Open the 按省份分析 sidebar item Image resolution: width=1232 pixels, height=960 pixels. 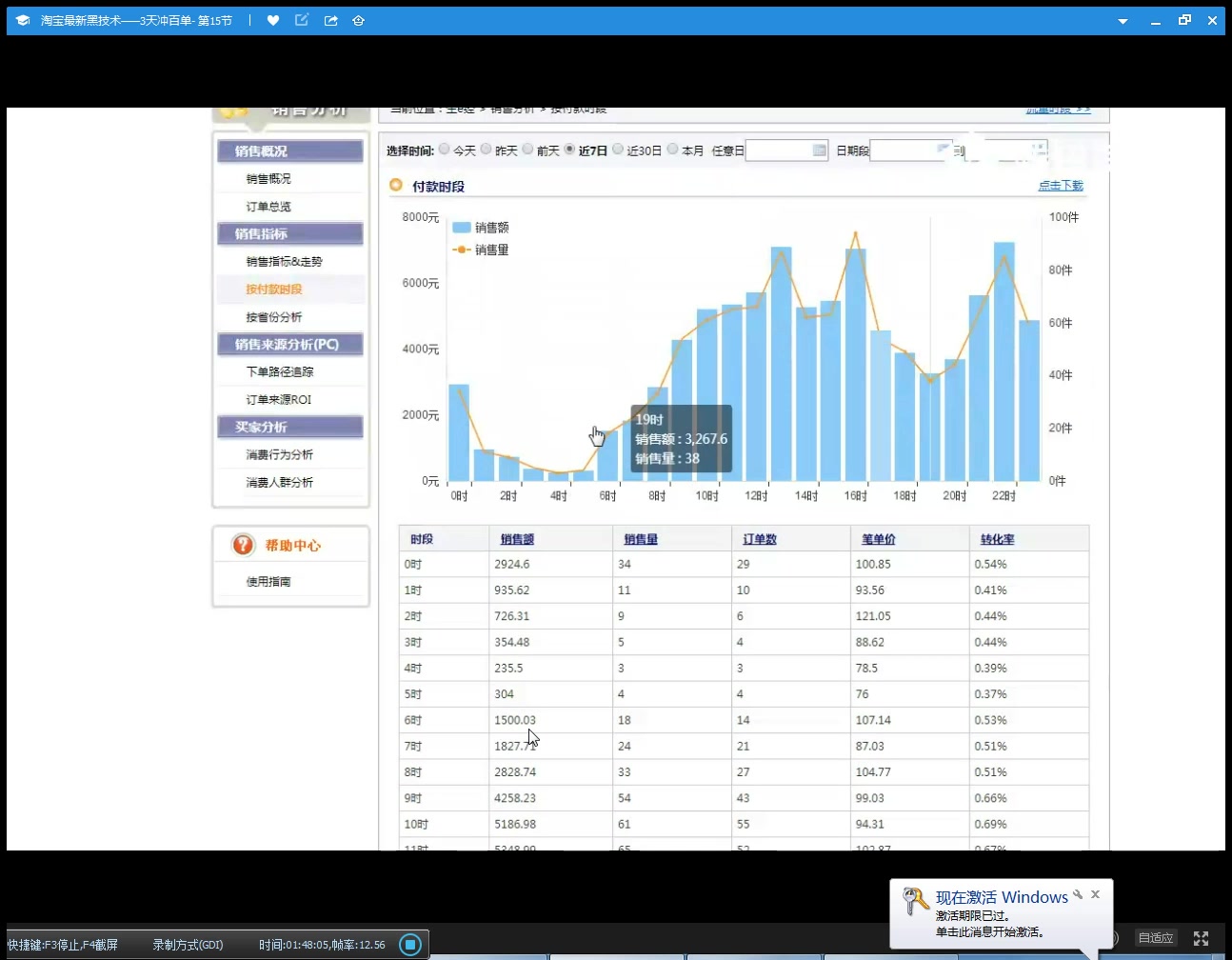coord(274,317)
